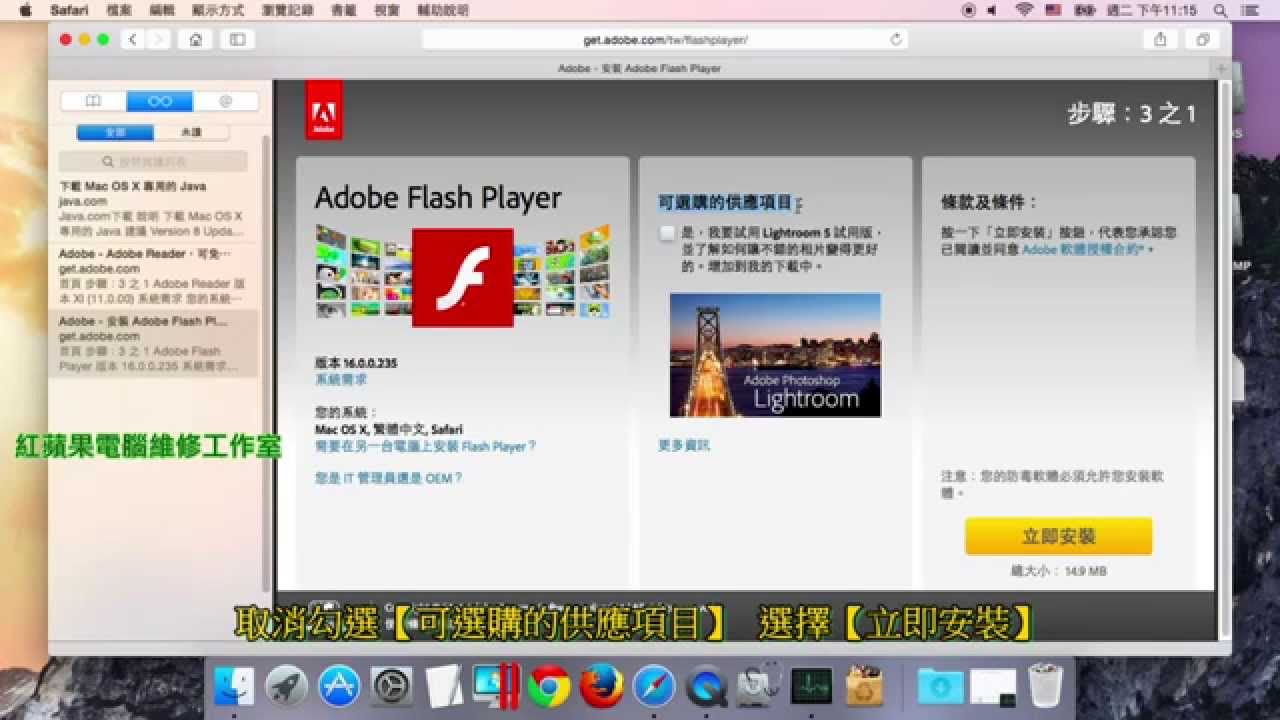Open the Java for Mac OS X reading item
The width and height of the screenshot is (1280, 720).
click(x=153, y=208)
